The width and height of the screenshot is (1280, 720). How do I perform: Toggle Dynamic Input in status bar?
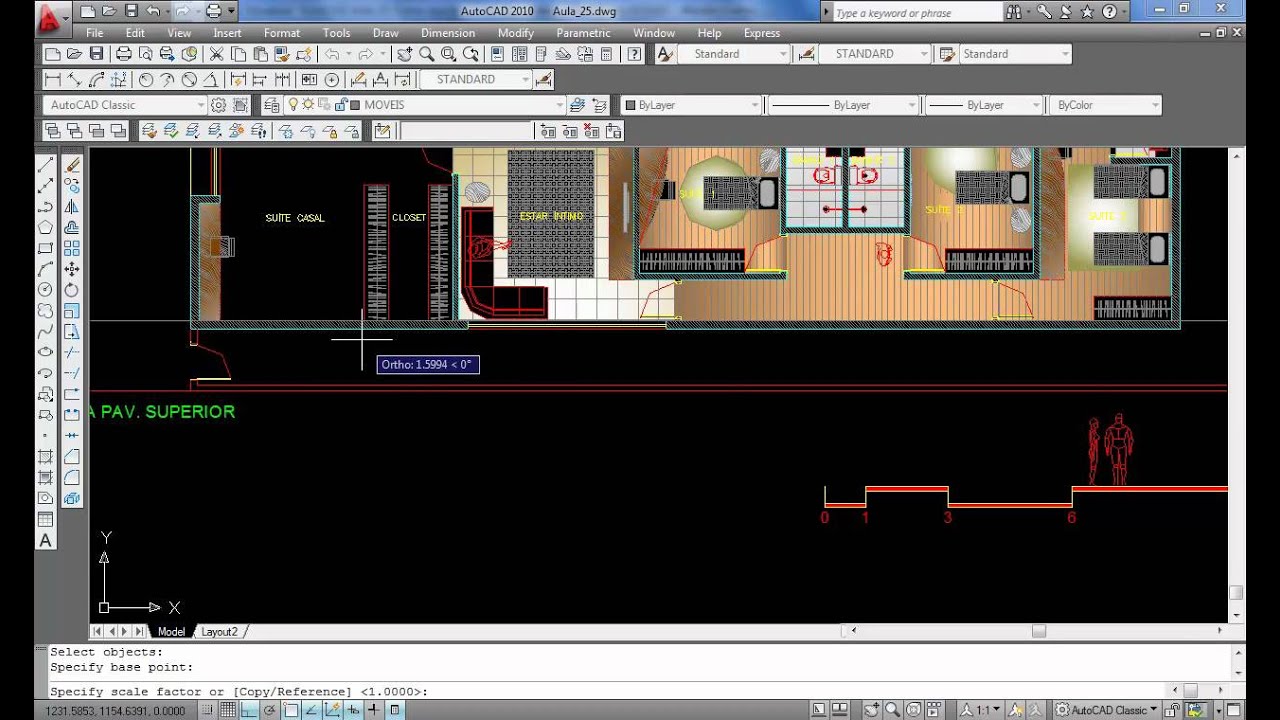point(352,710)
